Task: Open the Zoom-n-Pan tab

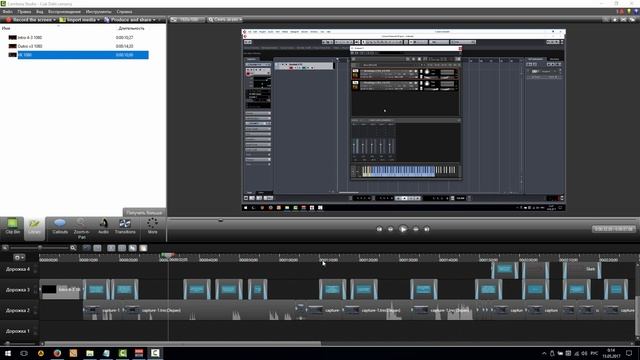Action: click(x=81, y=228)
